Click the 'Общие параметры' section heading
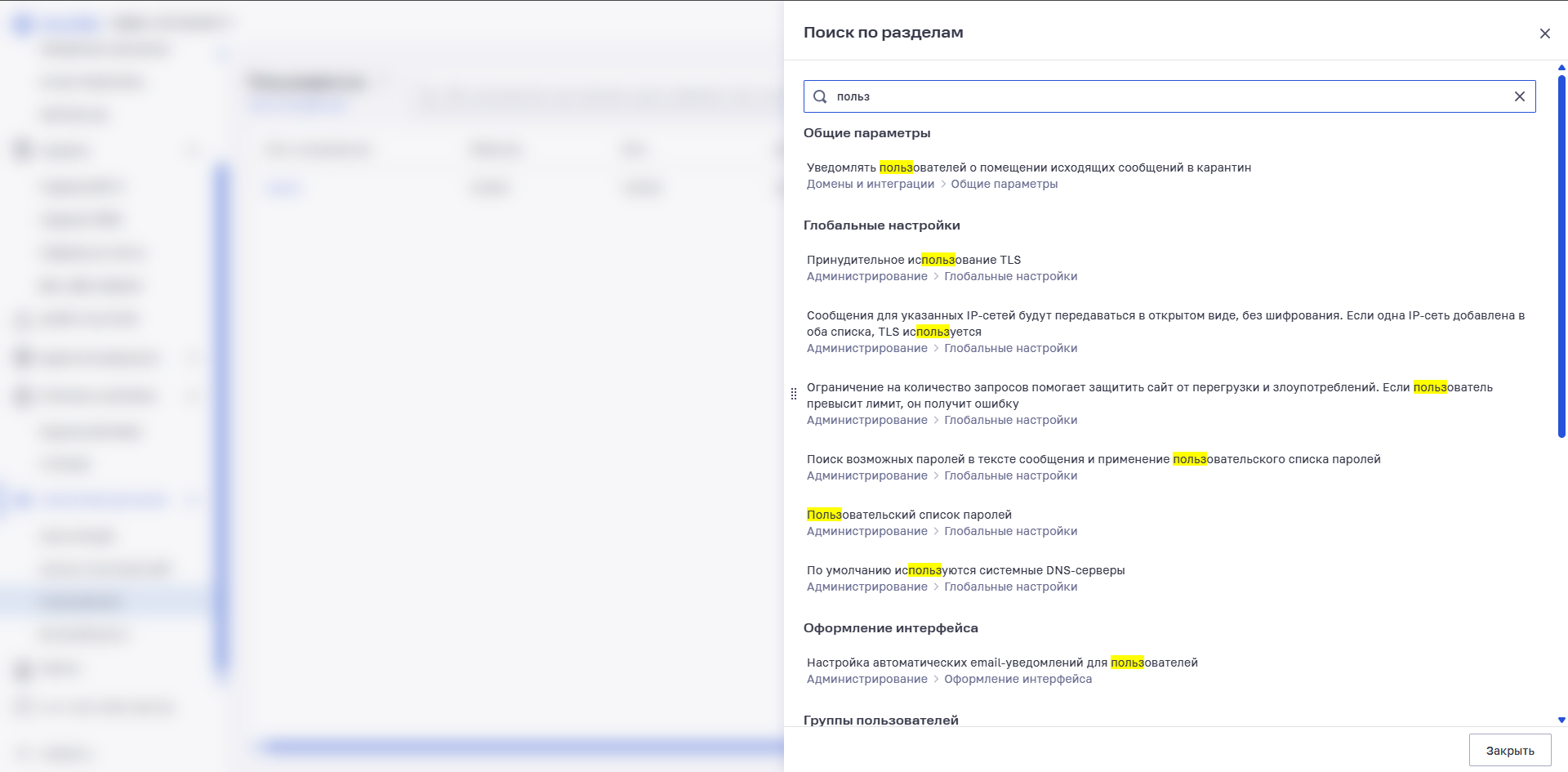 866,133
